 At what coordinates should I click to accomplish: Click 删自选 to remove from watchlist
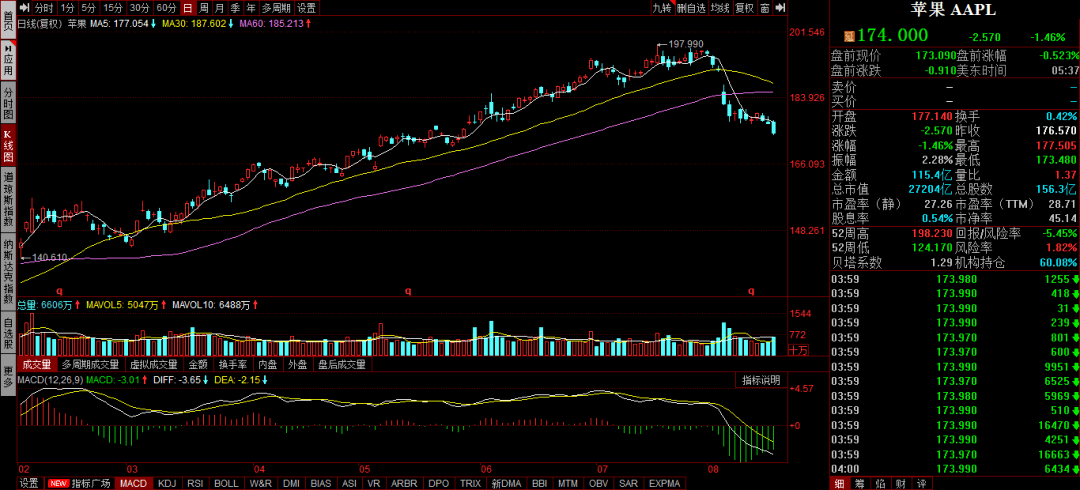(x=691, y=8)
